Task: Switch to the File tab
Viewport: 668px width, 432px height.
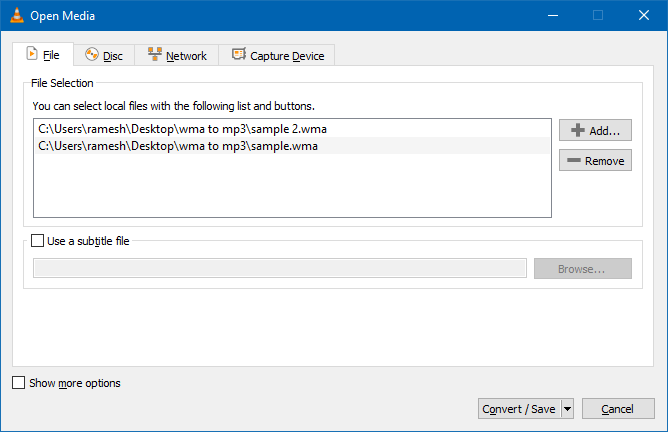Action: click(43, 55)
